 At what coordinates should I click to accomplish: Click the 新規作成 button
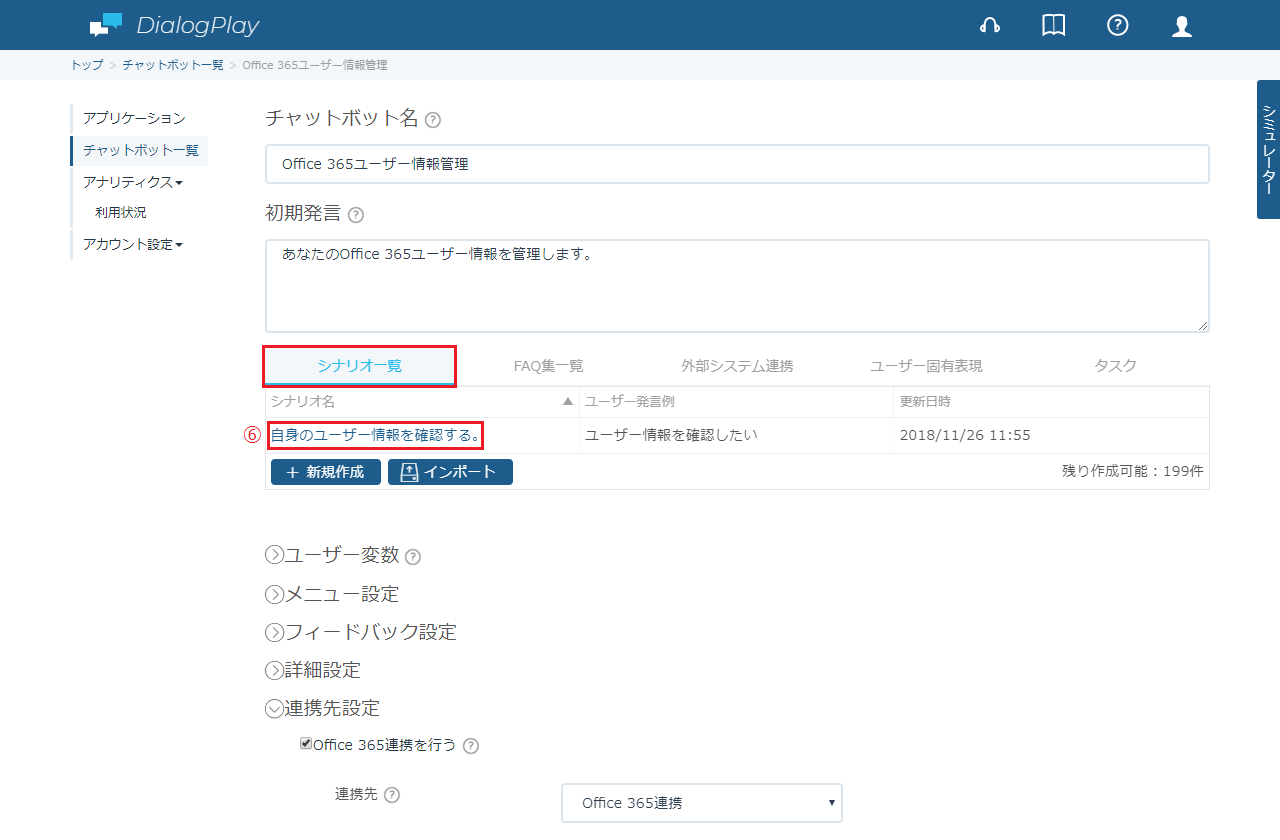tap(326, 472)
